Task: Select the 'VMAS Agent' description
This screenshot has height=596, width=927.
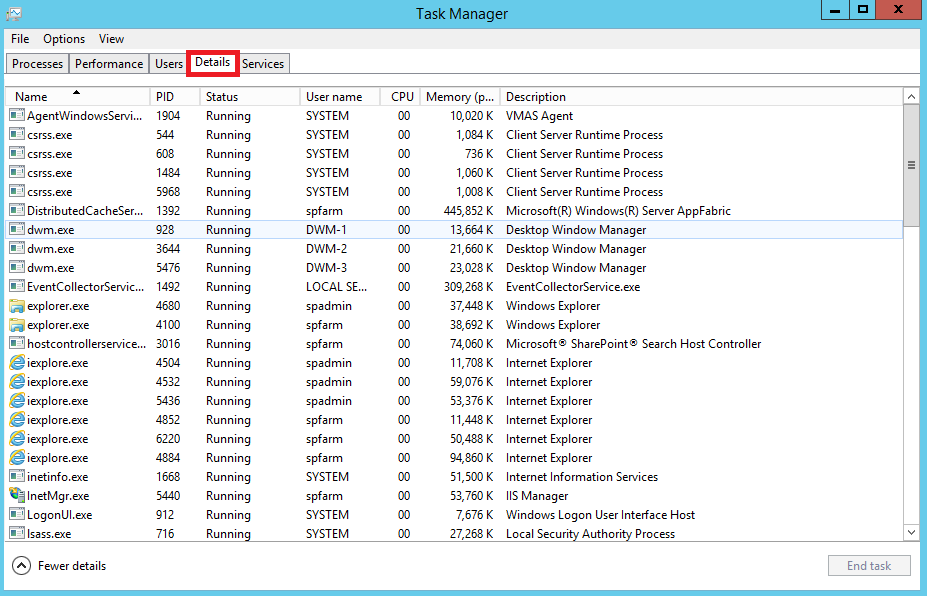Action: tap(539, 115)
